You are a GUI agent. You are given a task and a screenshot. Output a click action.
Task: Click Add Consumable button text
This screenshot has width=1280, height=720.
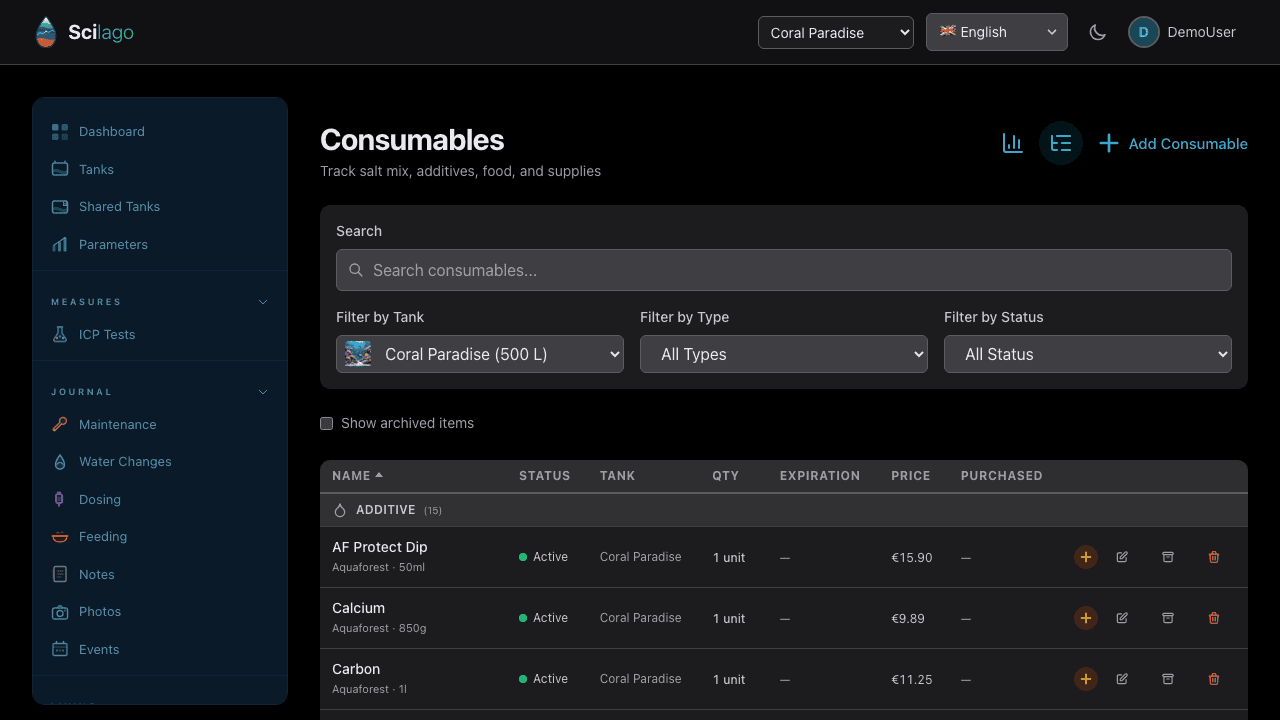pyautogui.click(x=1188, y=143)
